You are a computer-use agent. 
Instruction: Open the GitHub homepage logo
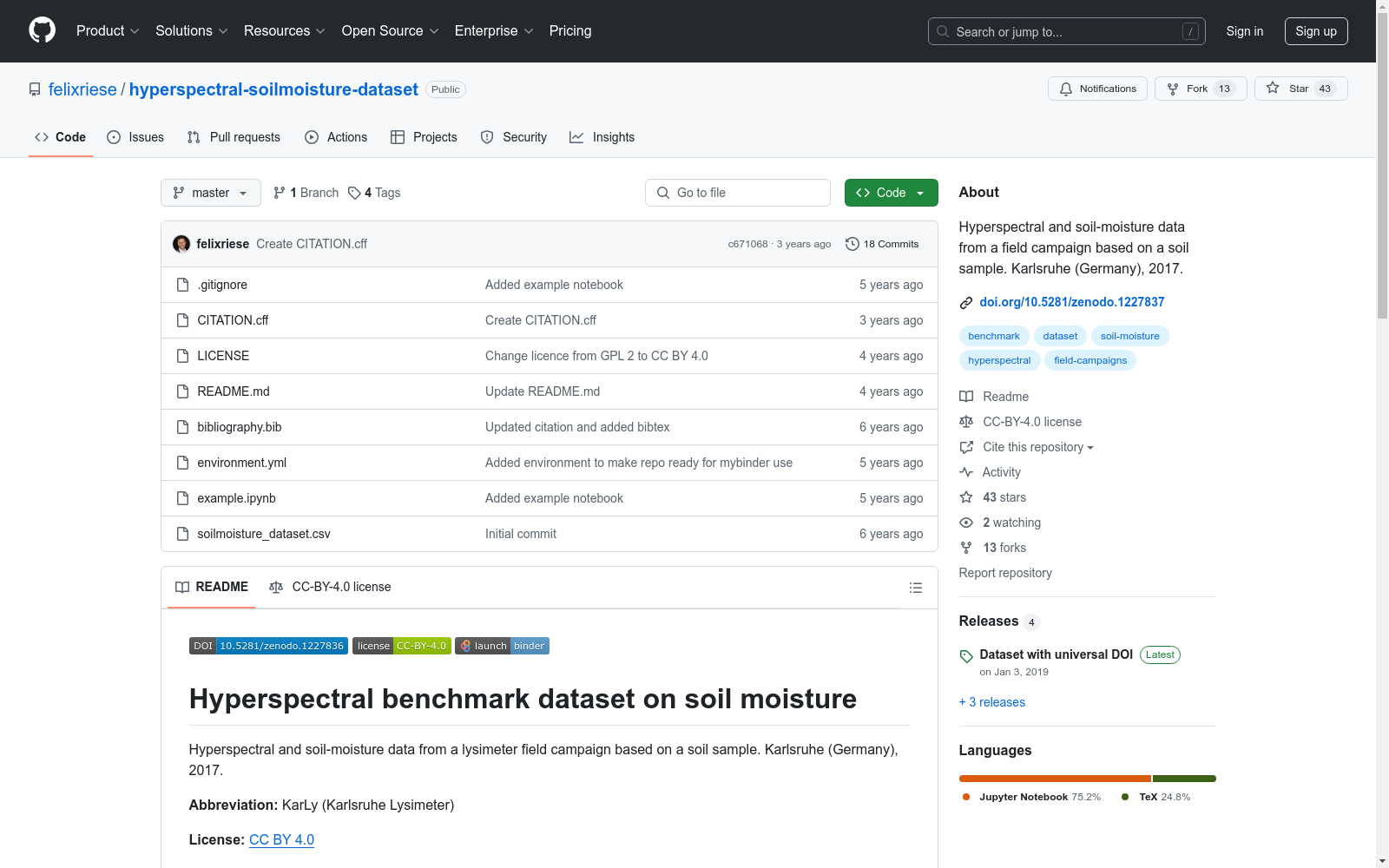point(42,30)
